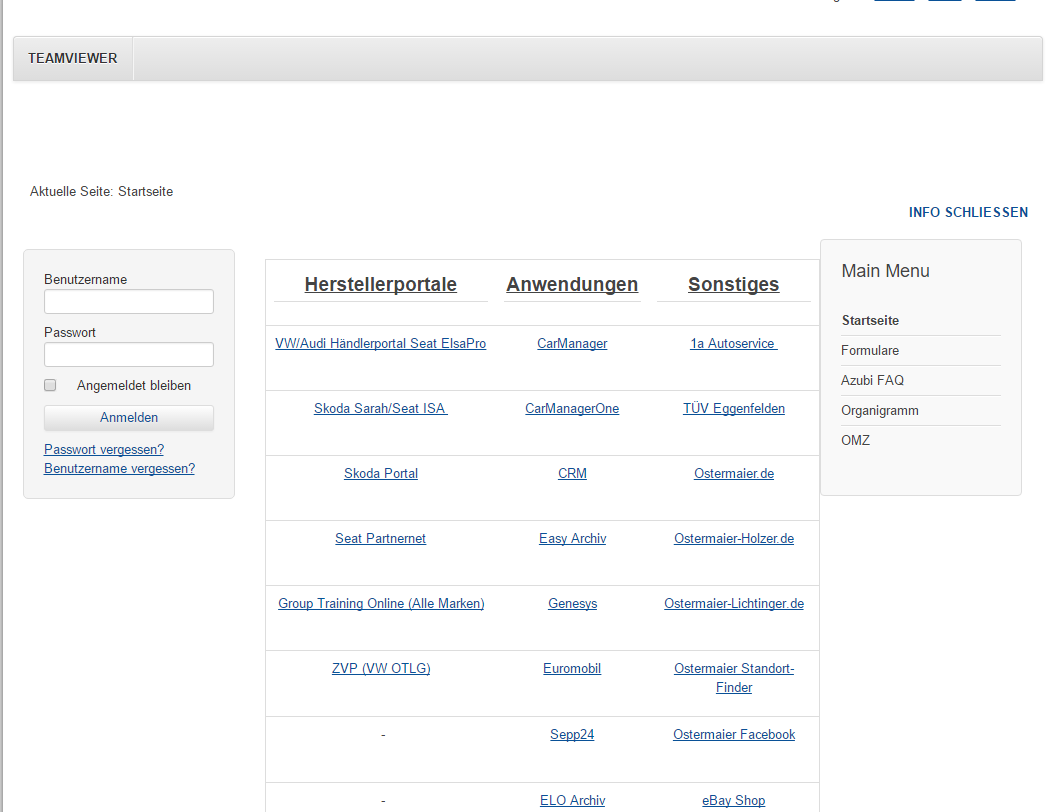
Task: Click the Sonstiges heading
Action: point(733,284)
